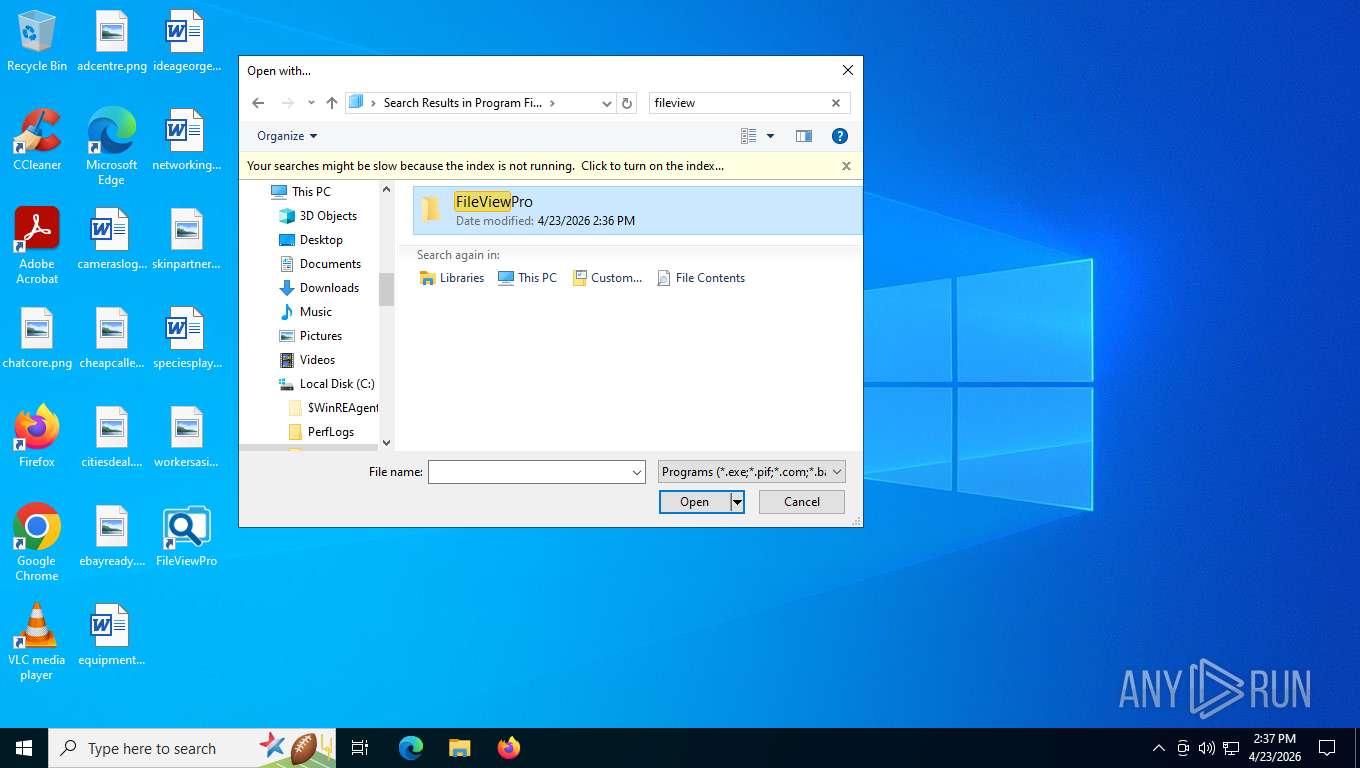Screen dimensions: 1360x768
Task: Select the CCleaner desktop shortcut
Action: (x=37, y=140)
